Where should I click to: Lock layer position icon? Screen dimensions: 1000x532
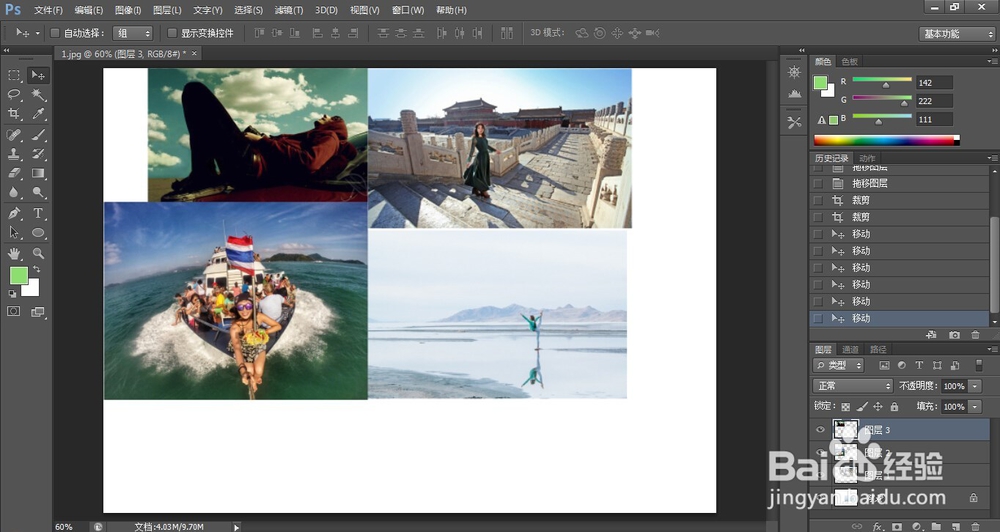pos(878,406)
